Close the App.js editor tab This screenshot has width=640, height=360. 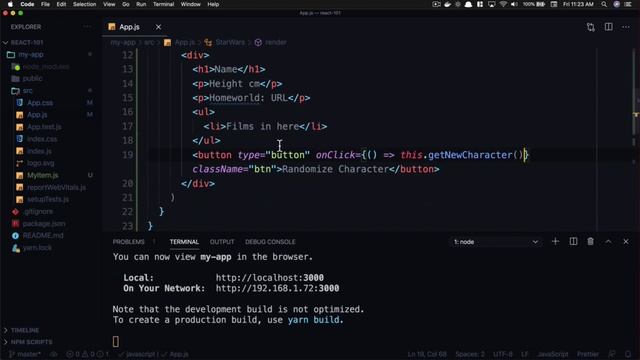pos(158,27)
